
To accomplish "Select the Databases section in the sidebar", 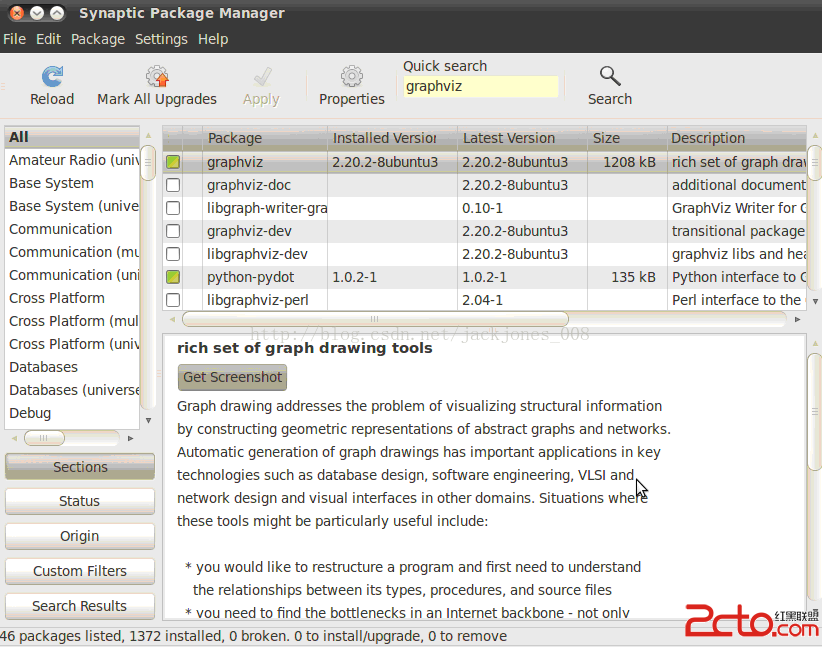I will pos(44,367).
